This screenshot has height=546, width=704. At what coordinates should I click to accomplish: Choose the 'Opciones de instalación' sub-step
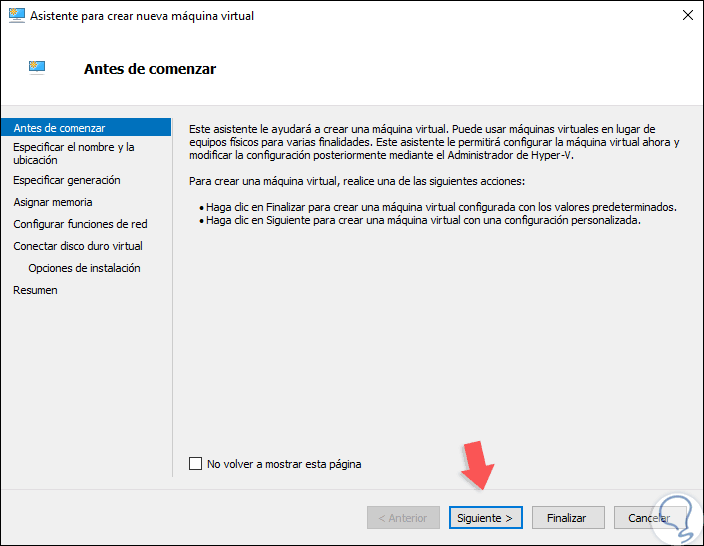pyautogui.click(x=84, y=268)
